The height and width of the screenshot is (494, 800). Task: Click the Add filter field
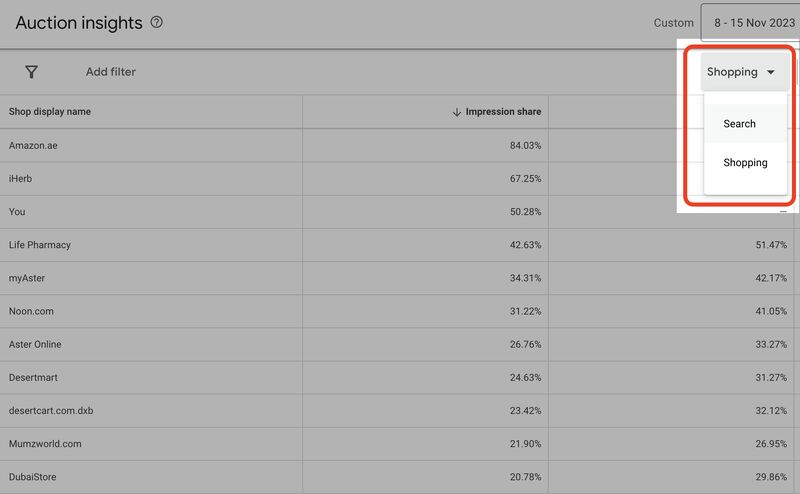111,72
